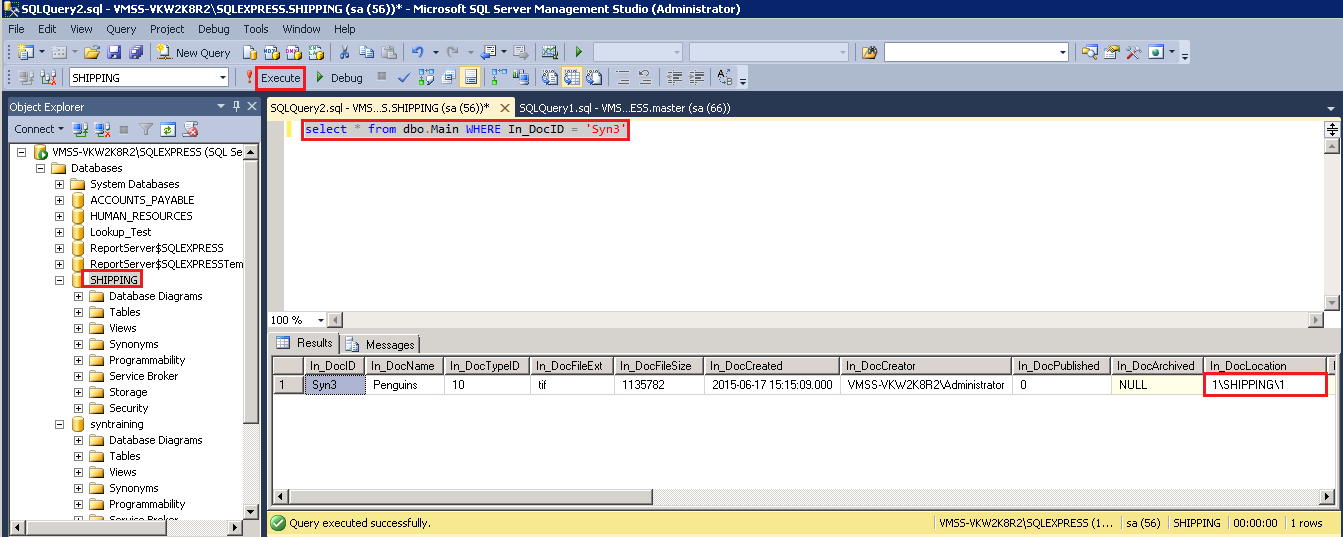Collapse the syntraining database node
Screen dimensions: 1343x537
(60, 424)
